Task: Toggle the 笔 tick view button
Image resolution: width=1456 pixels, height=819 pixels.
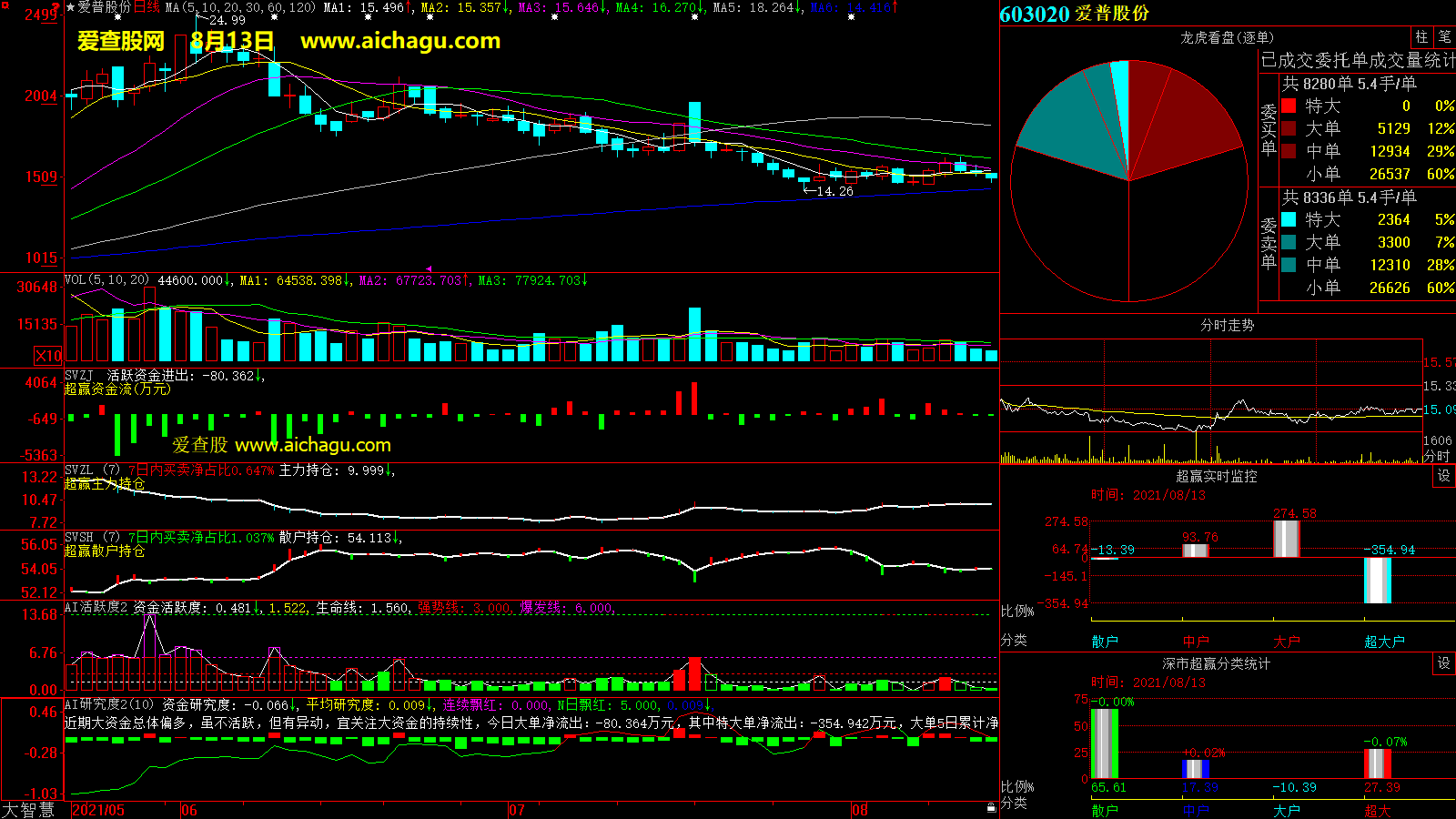Action: [1444, 36]
